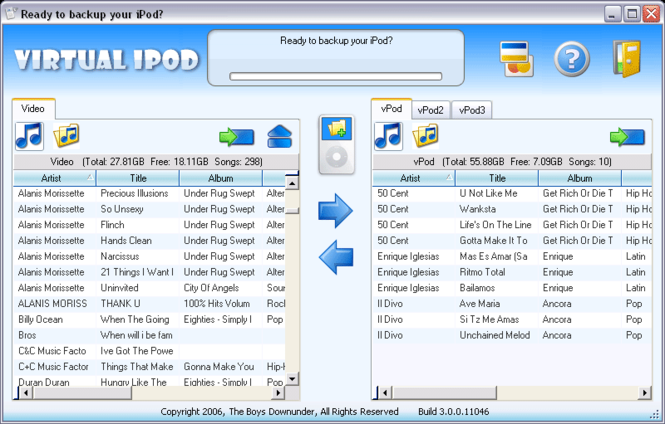
Task: Click the vPod list horizontal scrollbar thumb
Action: tap(444, 393)
